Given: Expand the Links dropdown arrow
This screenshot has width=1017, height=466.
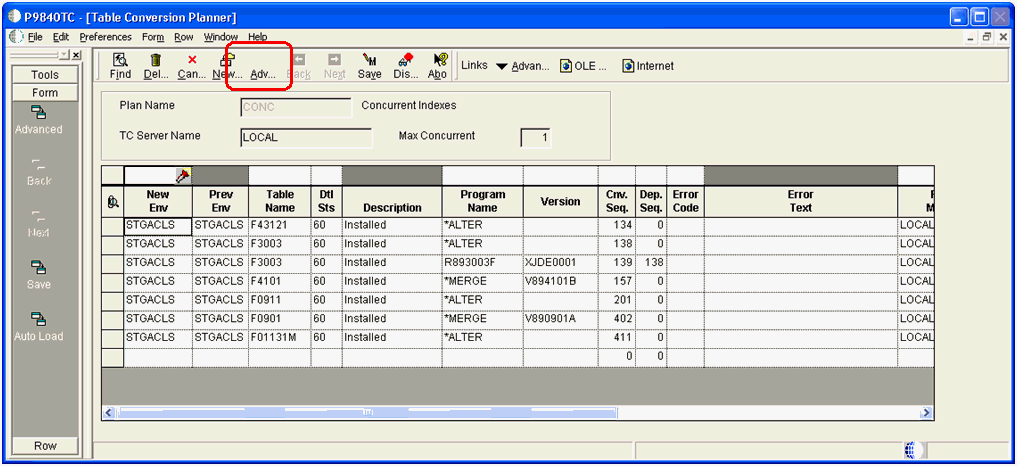Looking at the screenshot, I should [502, 67].
